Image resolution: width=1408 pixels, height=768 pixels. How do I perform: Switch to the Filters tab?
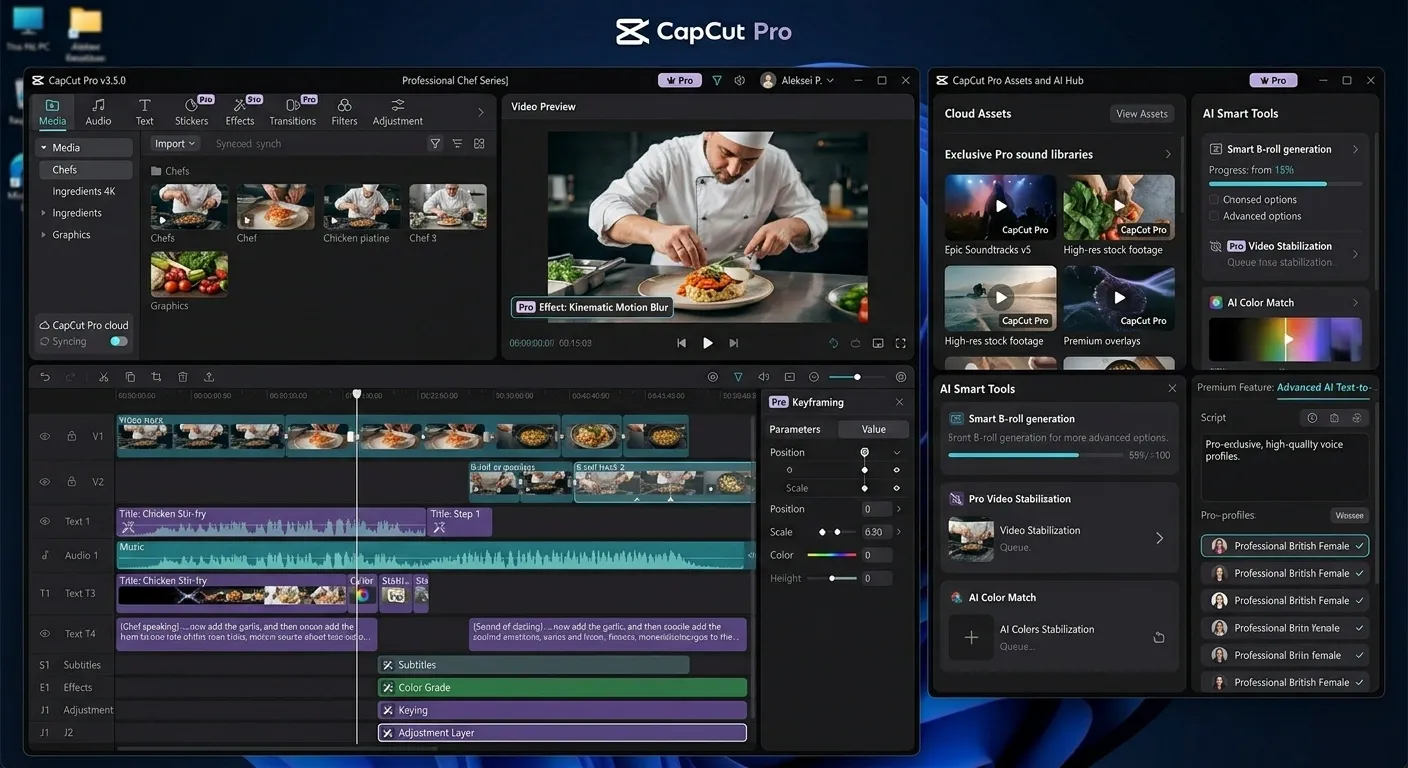click(x=344, y=112)
